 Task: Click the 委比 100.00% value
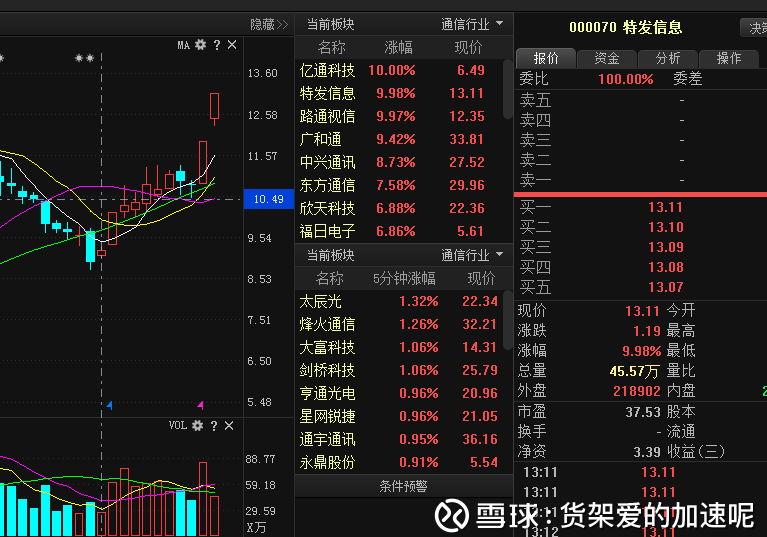[626, 79]
